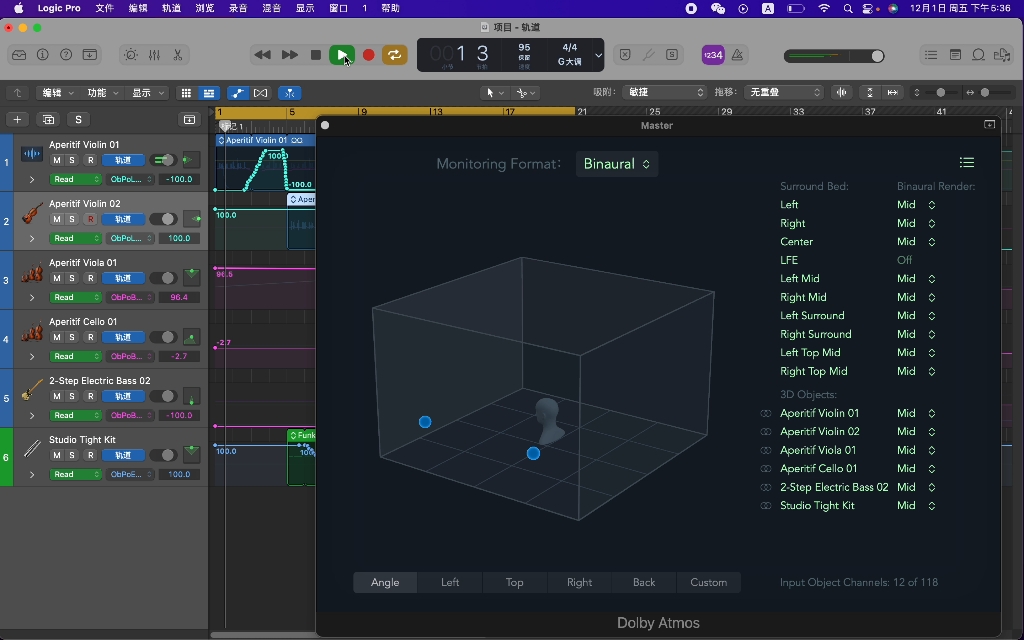Adjust the master volume slider knob

point(878,56)
